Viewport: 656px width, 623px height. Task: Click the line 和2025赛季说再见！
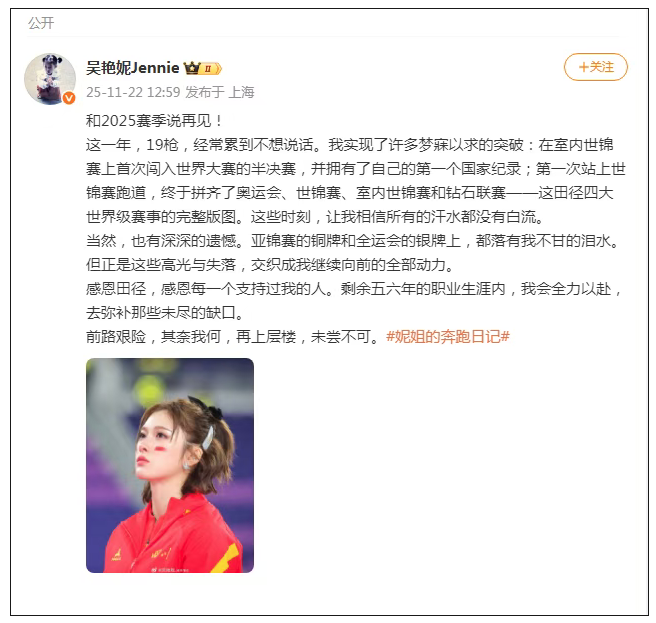point(155,121)
